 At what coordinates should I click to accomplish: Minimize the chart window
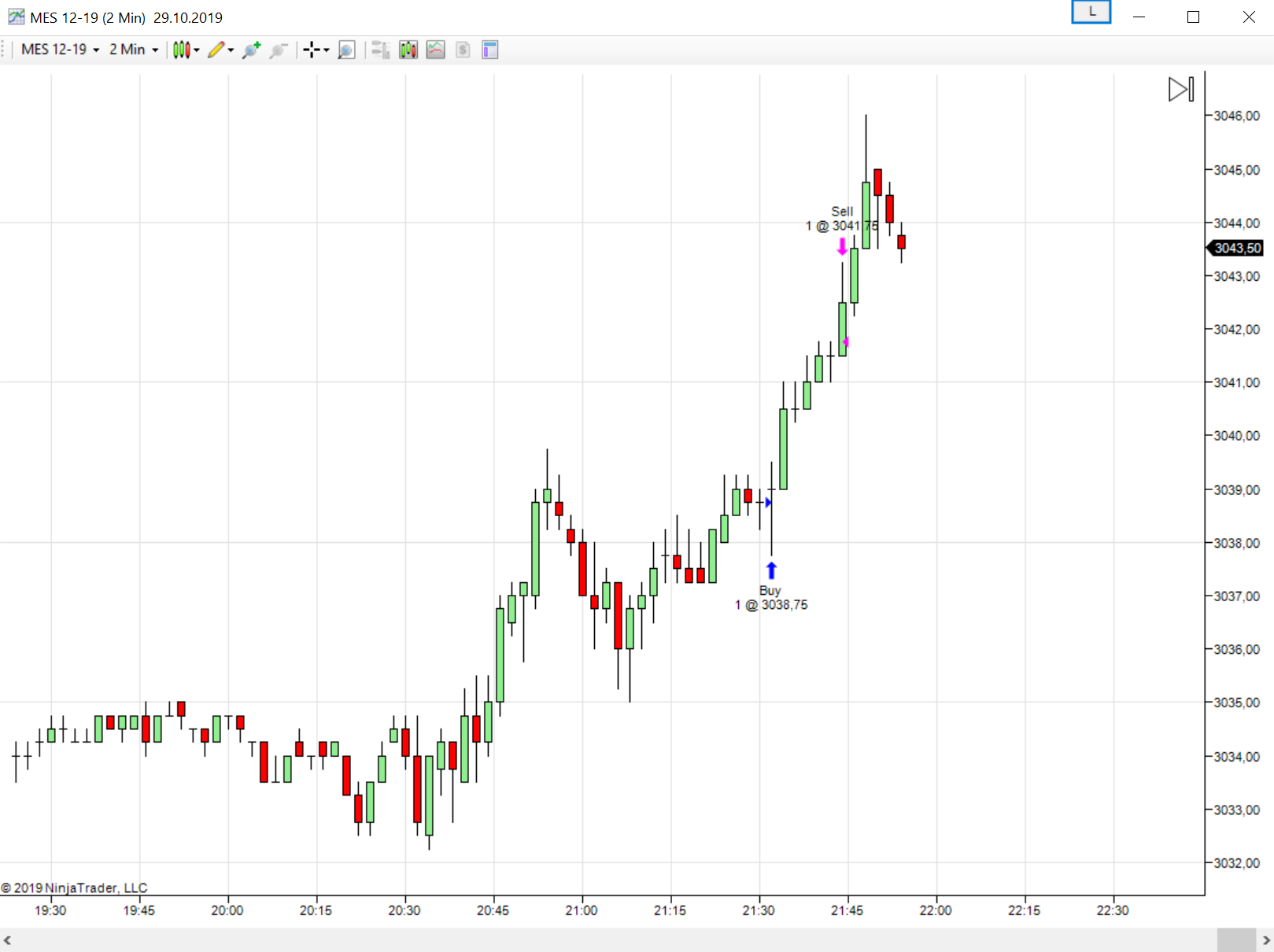(1139, 17)
